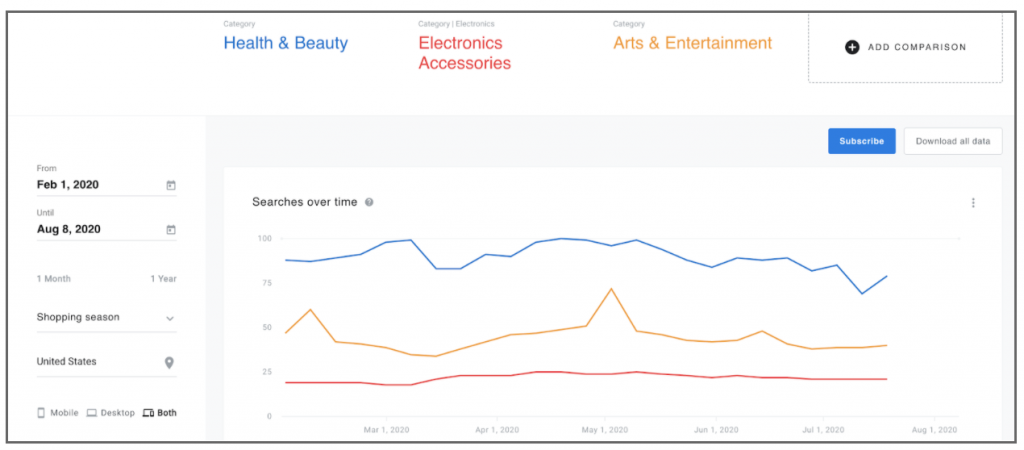The image size is (1024, 450).
Task: Select the 1 Month time range
Action: tap(54, 279)
